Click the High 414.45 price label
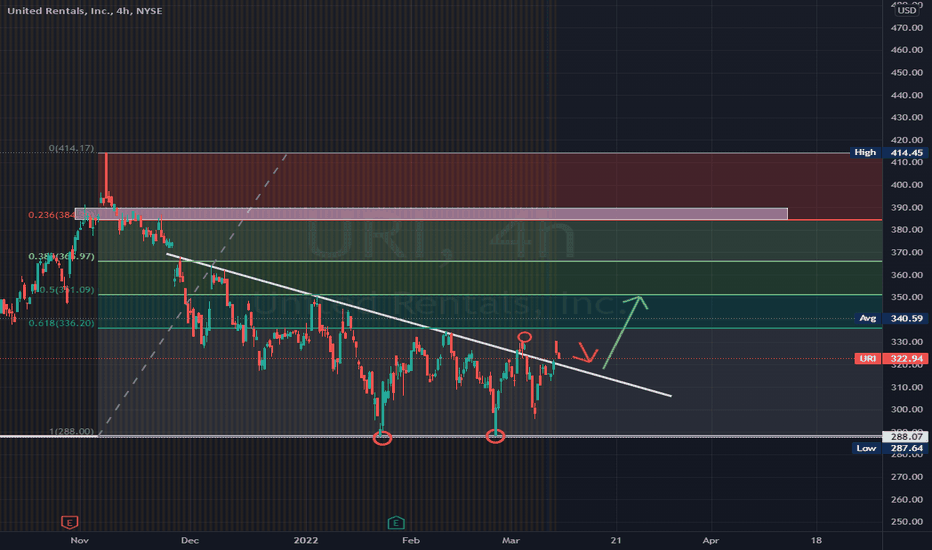Screen dimensions: 932x550 point(889,153)
